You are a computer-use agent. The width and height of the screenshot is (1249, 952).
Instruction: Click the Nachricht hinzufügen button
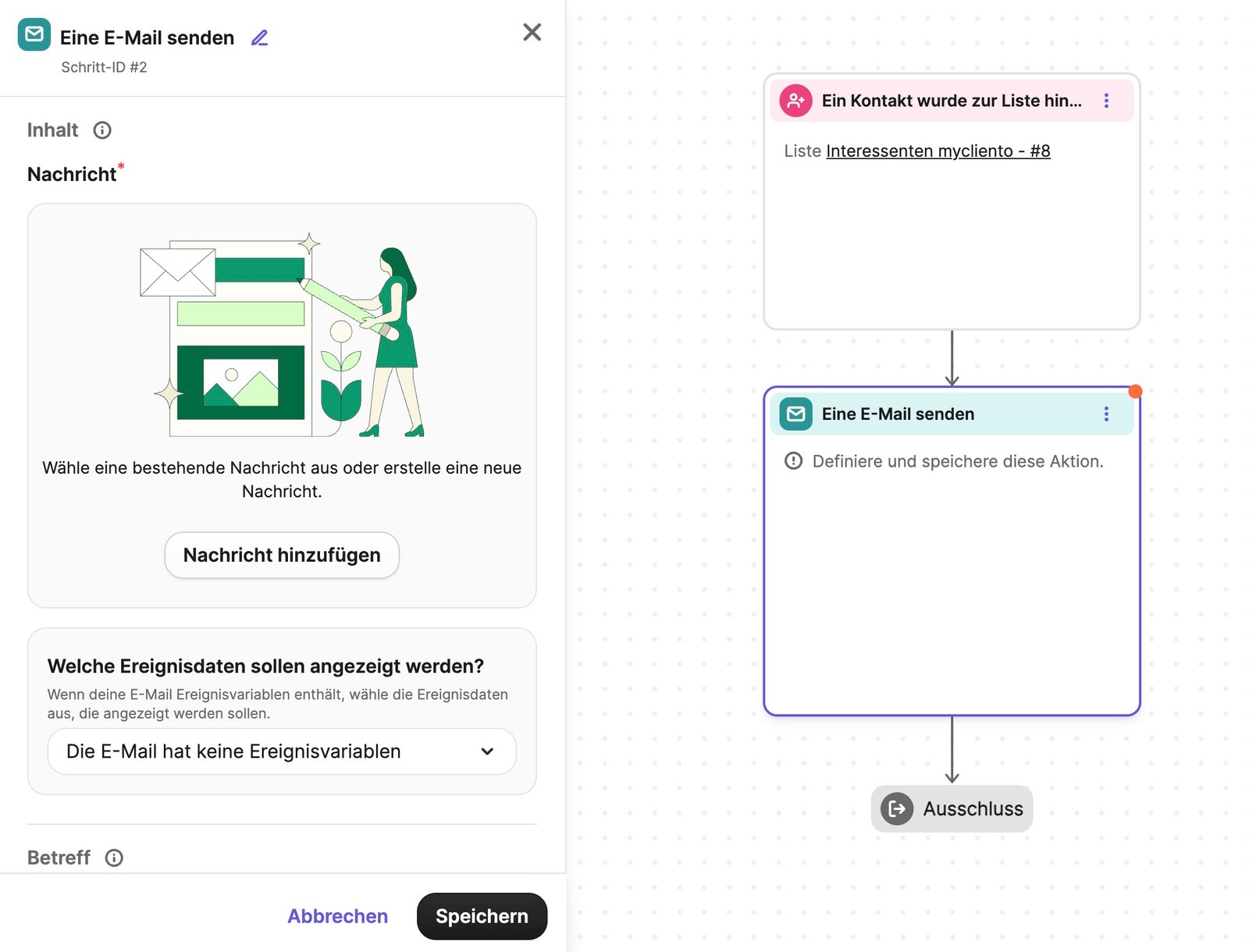[282, 555]
